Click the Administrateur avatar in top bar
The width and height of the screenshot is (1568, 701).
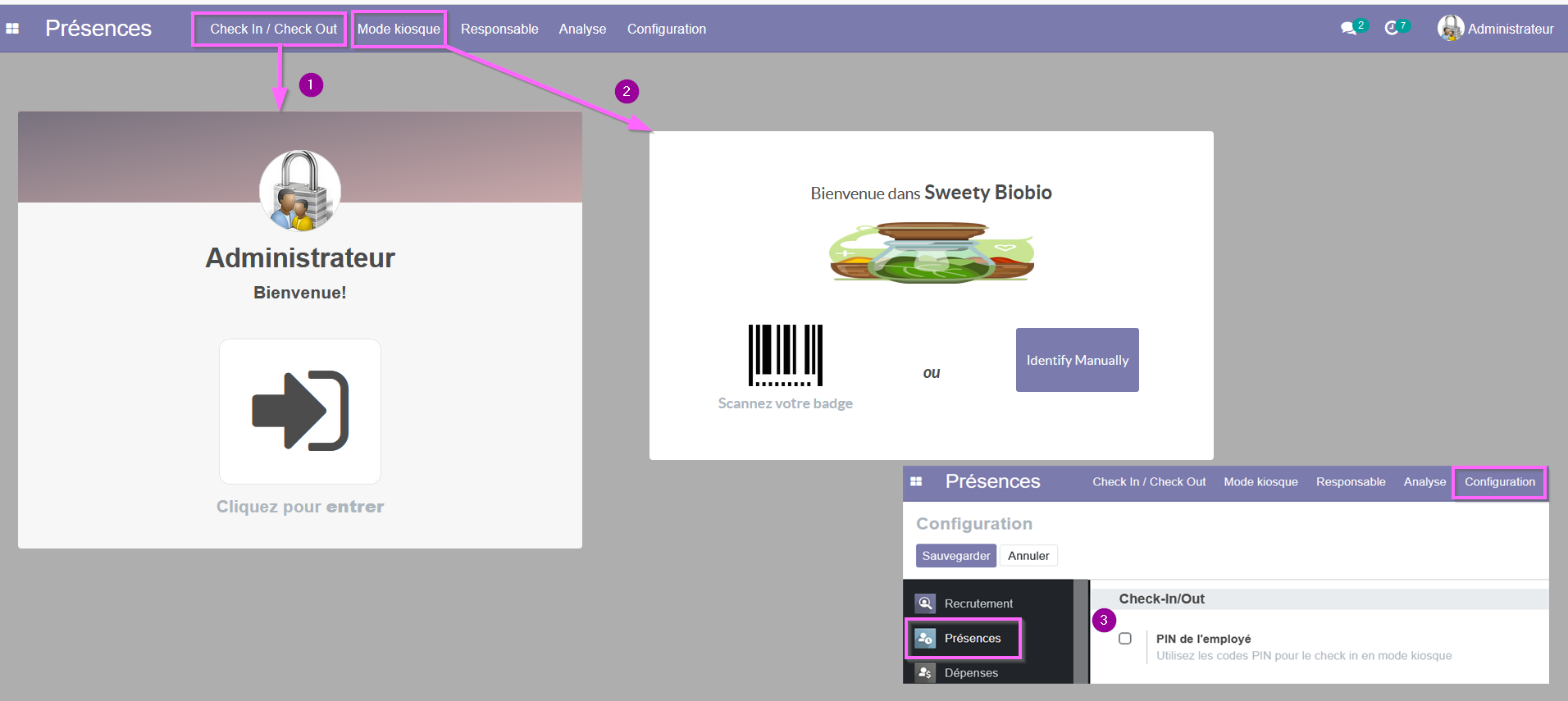click(x=1450, y=28)
